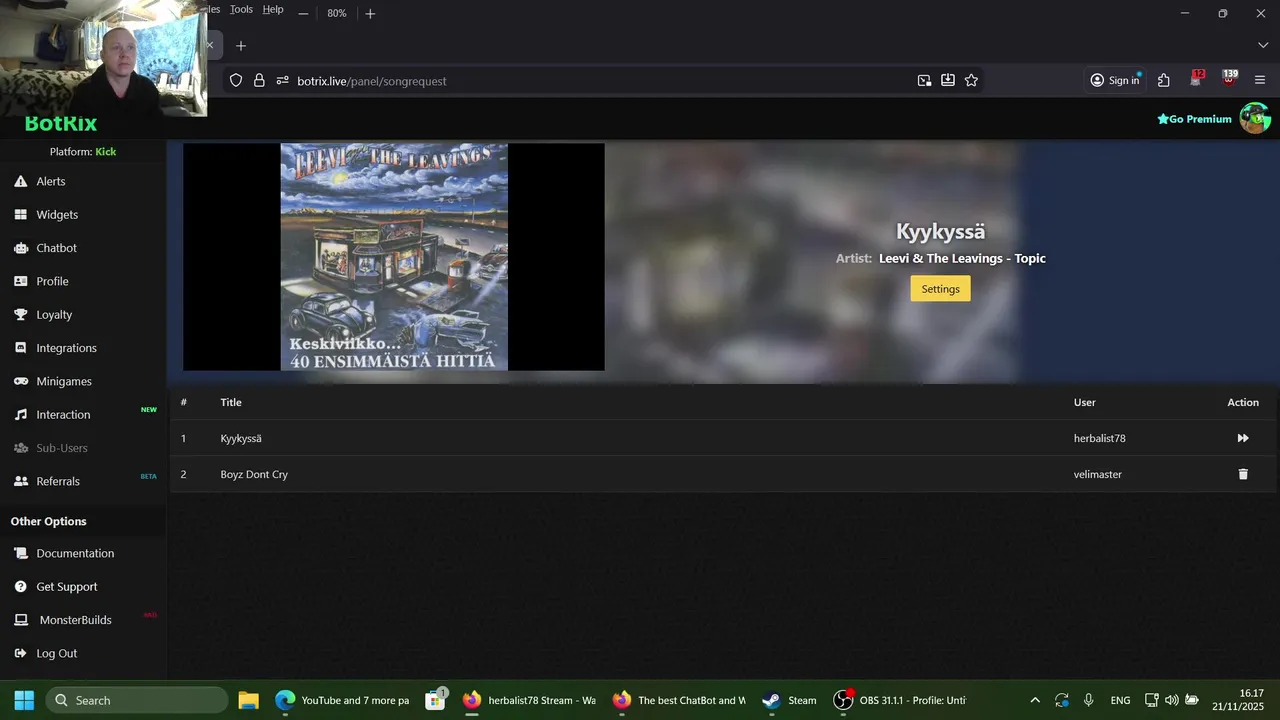Open the Documentation book icon
The width and height of the screenshot is (1280, 720).
coord(20,553)
